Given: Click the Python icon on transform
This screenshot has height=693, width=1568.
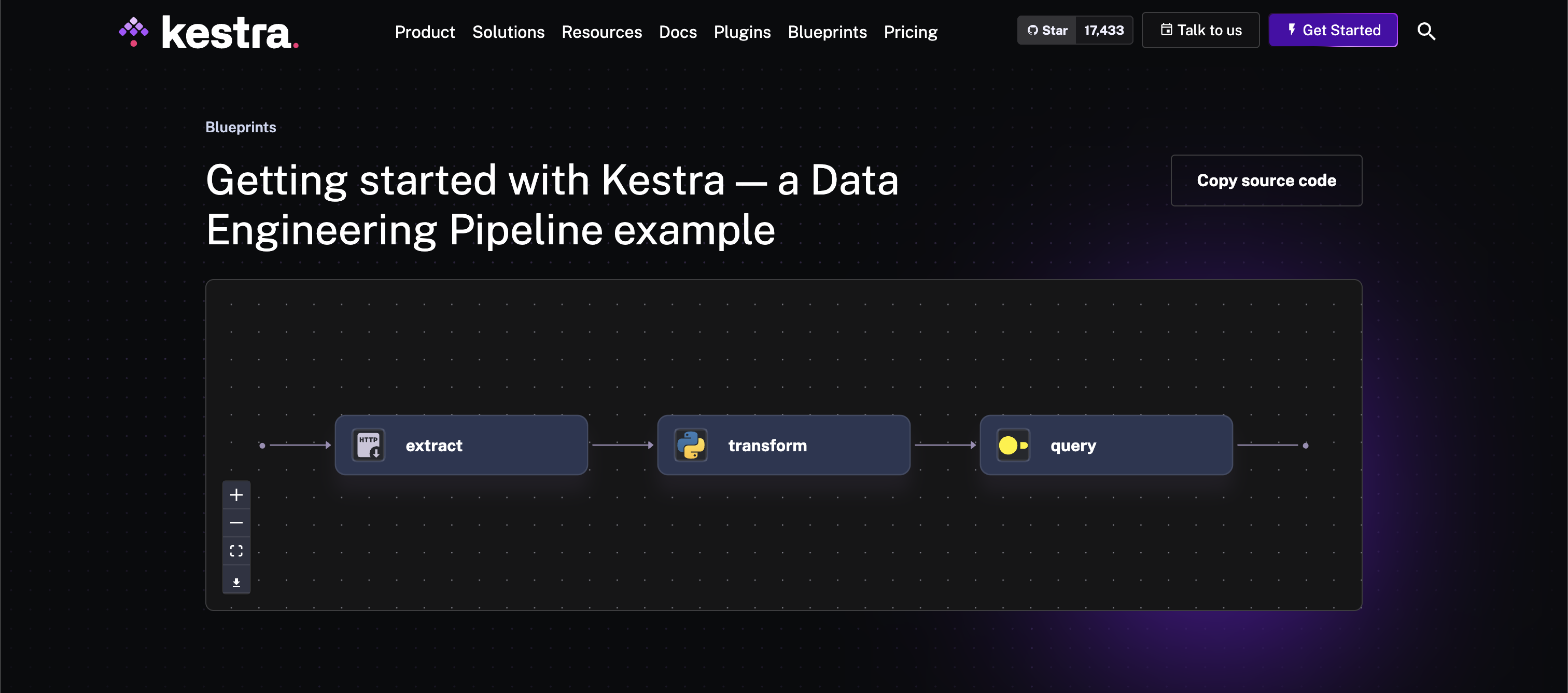Looking at the screenshot, I should pos(690,445).
